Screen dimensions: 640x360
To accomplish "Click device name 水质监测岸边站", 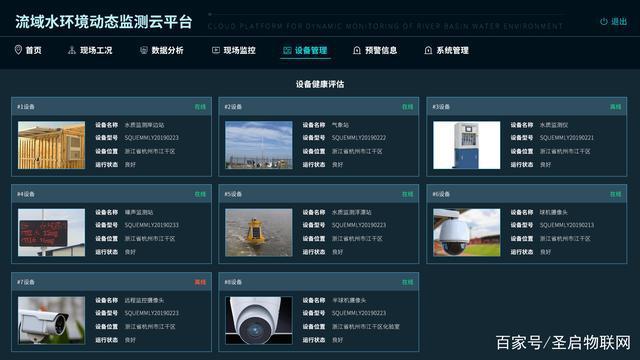I will click(x=144, y=125).
